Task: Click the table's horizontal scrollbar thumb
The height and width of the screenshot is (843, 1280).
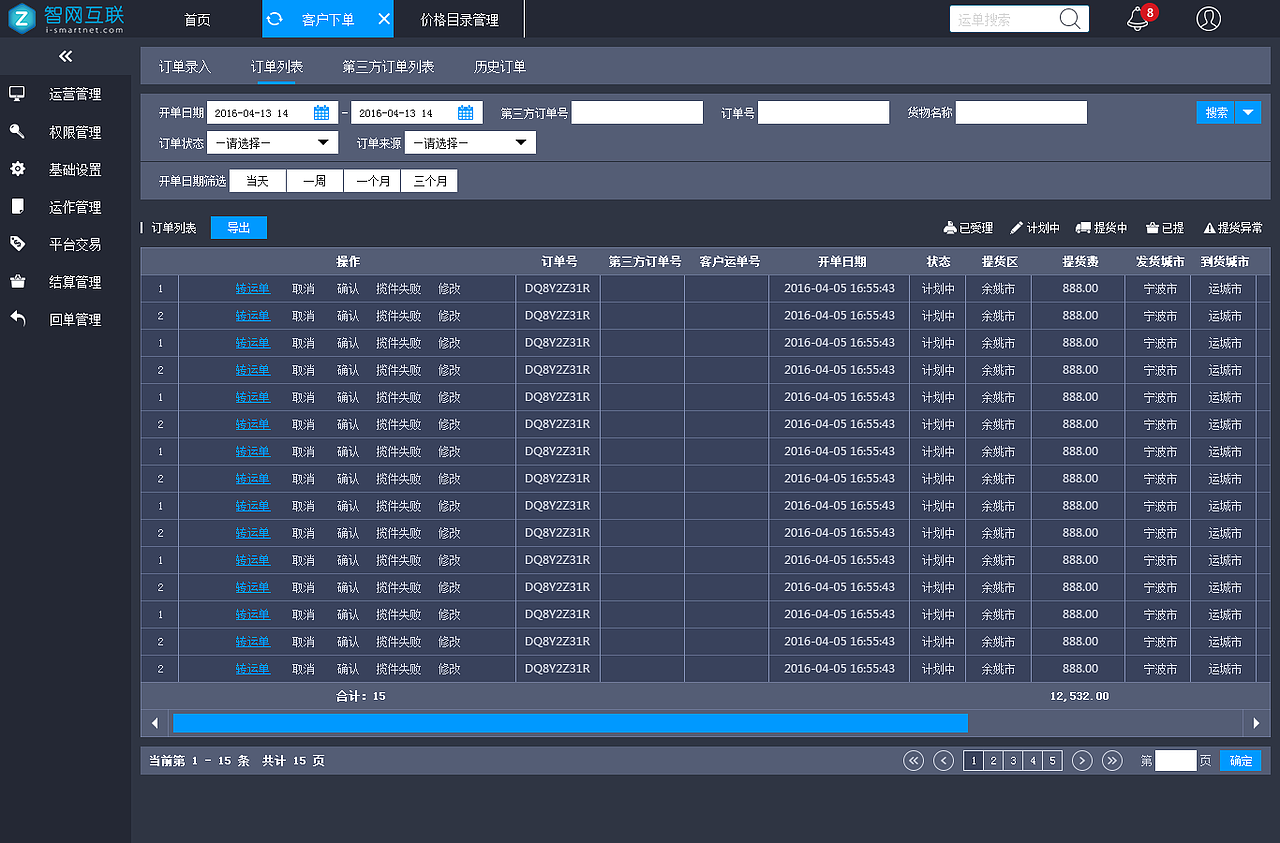Action: (x=570, y=722)
